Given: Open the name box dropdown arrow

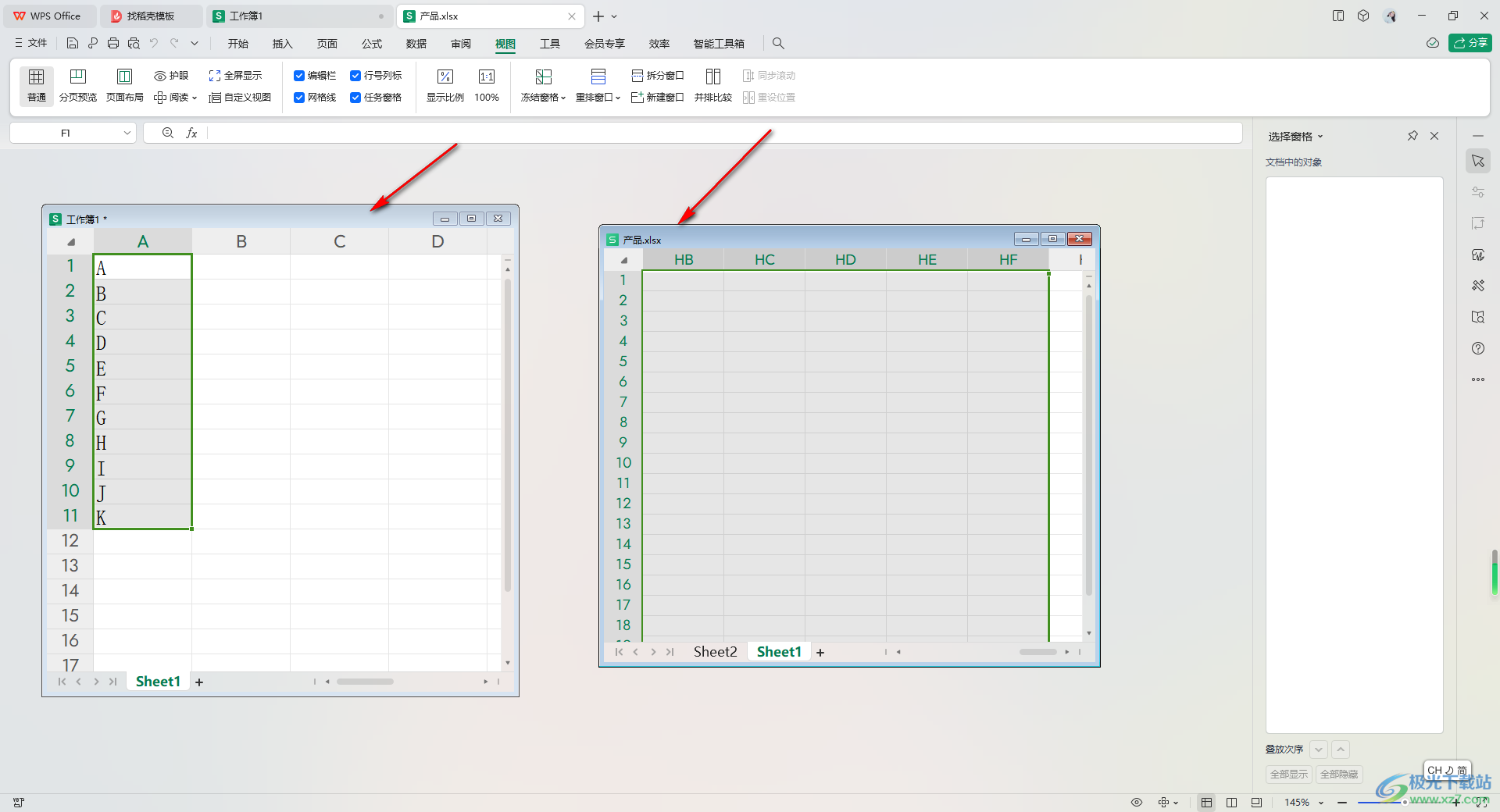Looking at the screenshot, I should click(127, 134).
